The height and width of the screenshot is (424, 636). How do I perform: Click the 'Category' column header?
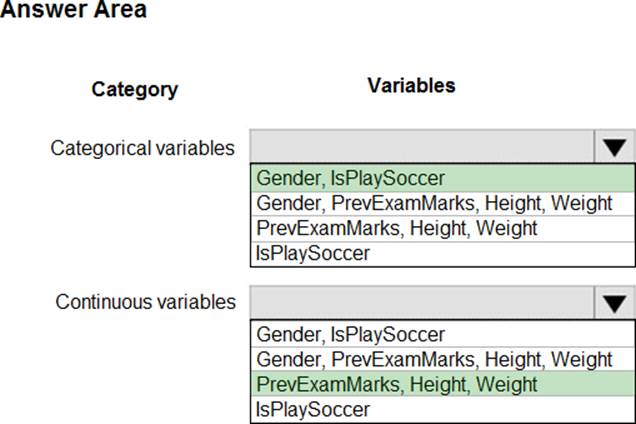pos(134,89)
